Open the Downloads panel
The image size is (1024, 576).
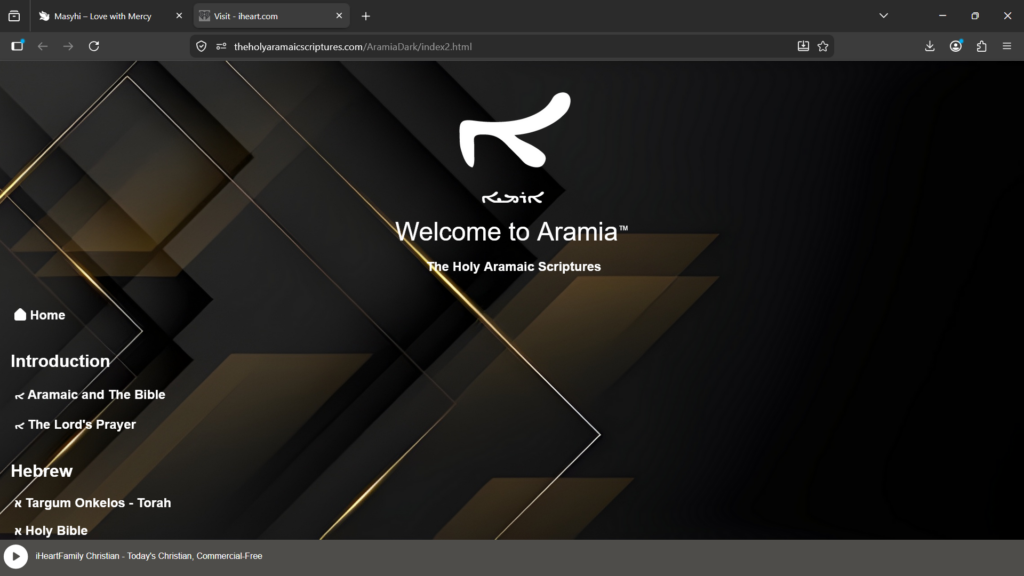(929, 46)
